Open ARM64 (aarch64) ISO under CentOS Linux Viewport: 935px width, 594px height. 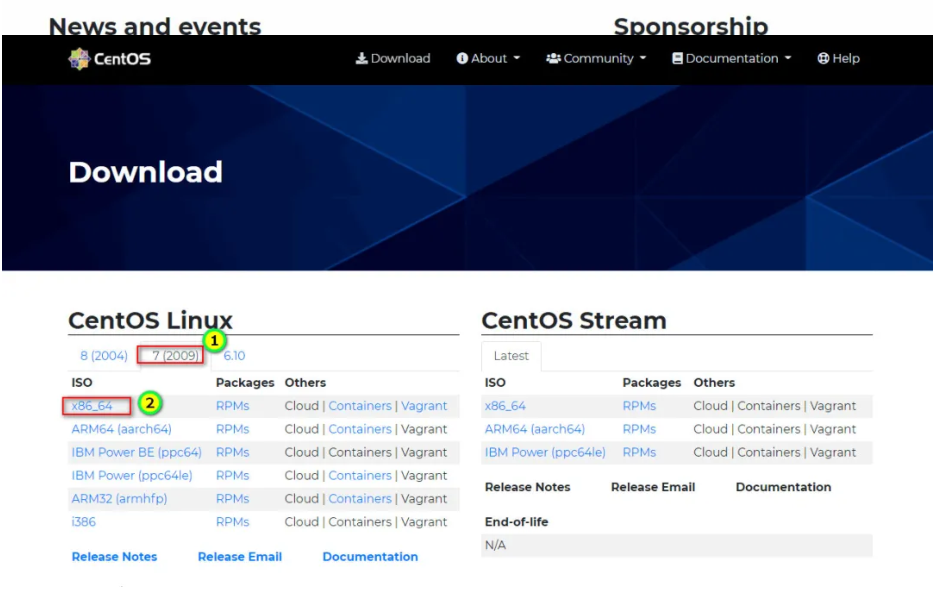pos(122,429)
